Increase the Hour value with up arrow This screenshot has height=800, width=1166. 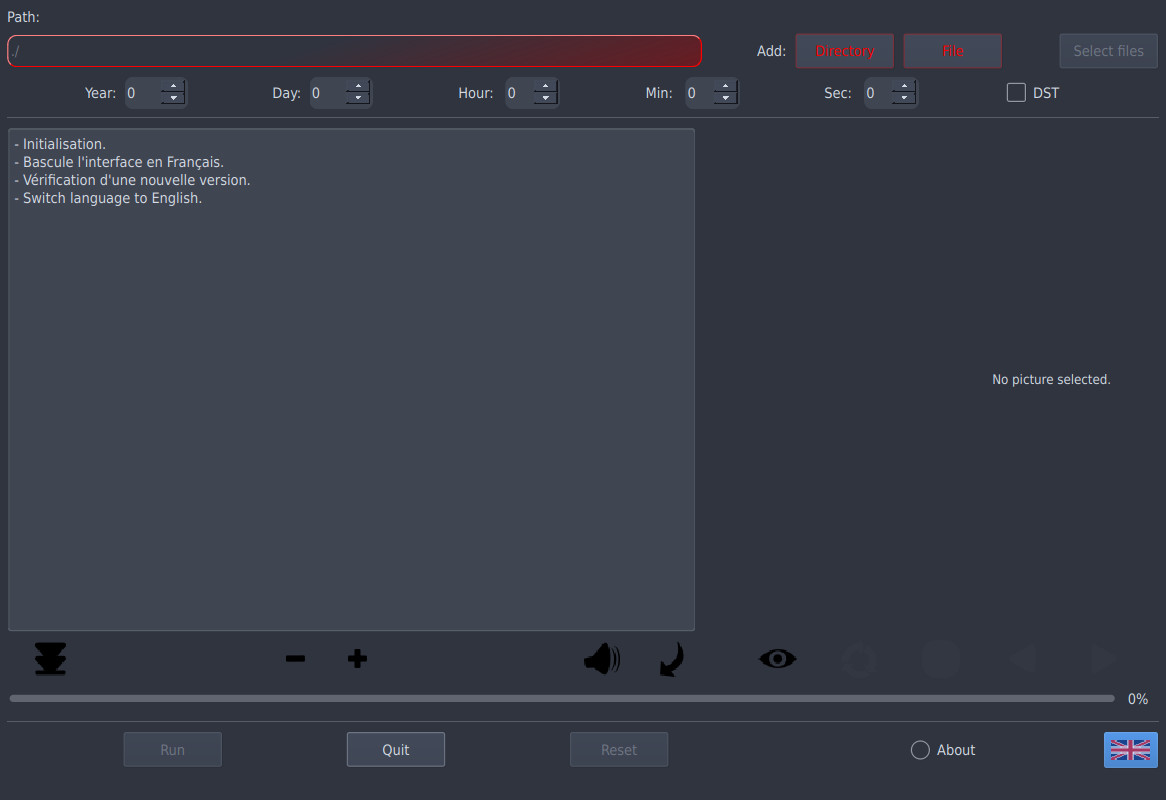(x=546, y=86)
